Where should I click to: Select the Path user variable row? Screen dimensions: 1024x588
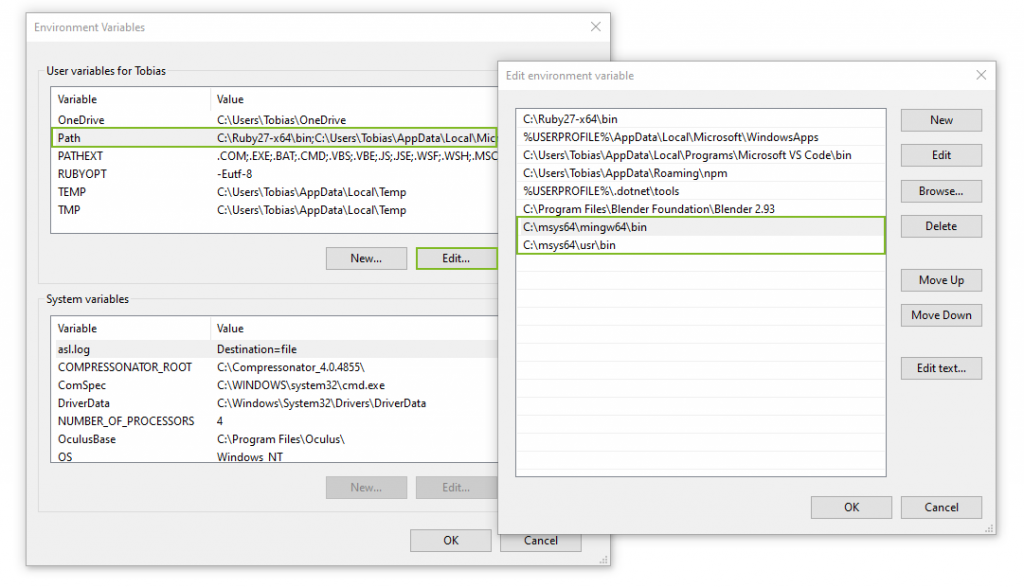pyautogui.click(x=274, y=138)
